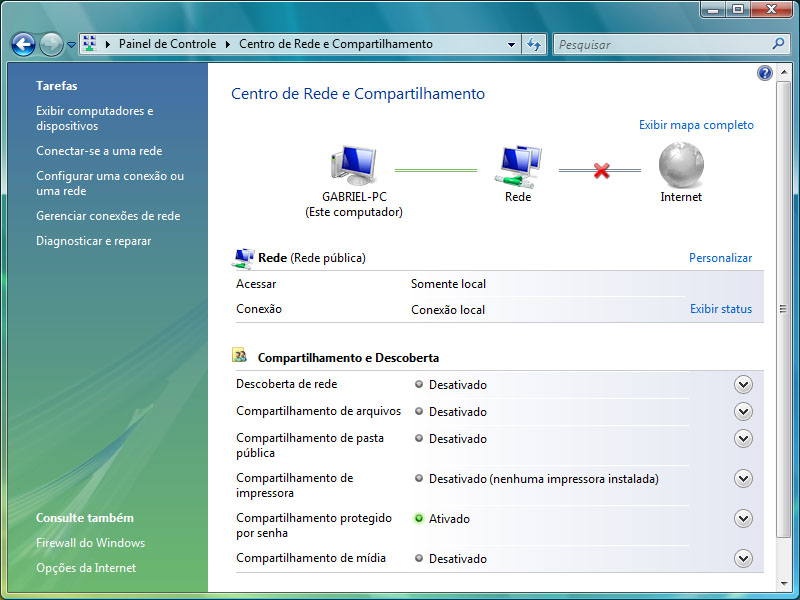Viewport: 800px width, 600px height.
Task: Click the Compartilhamento e Descoberta section icon
Action: point(240,354)
